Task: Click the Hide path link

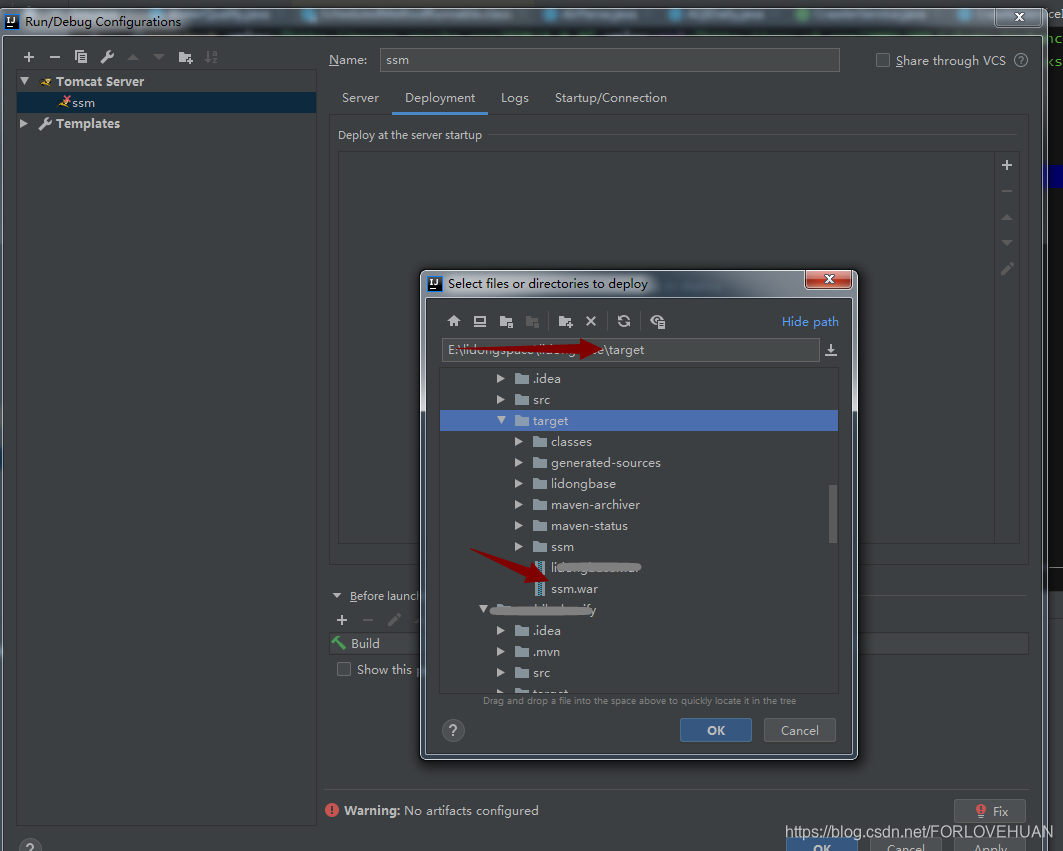Action: 810,321
